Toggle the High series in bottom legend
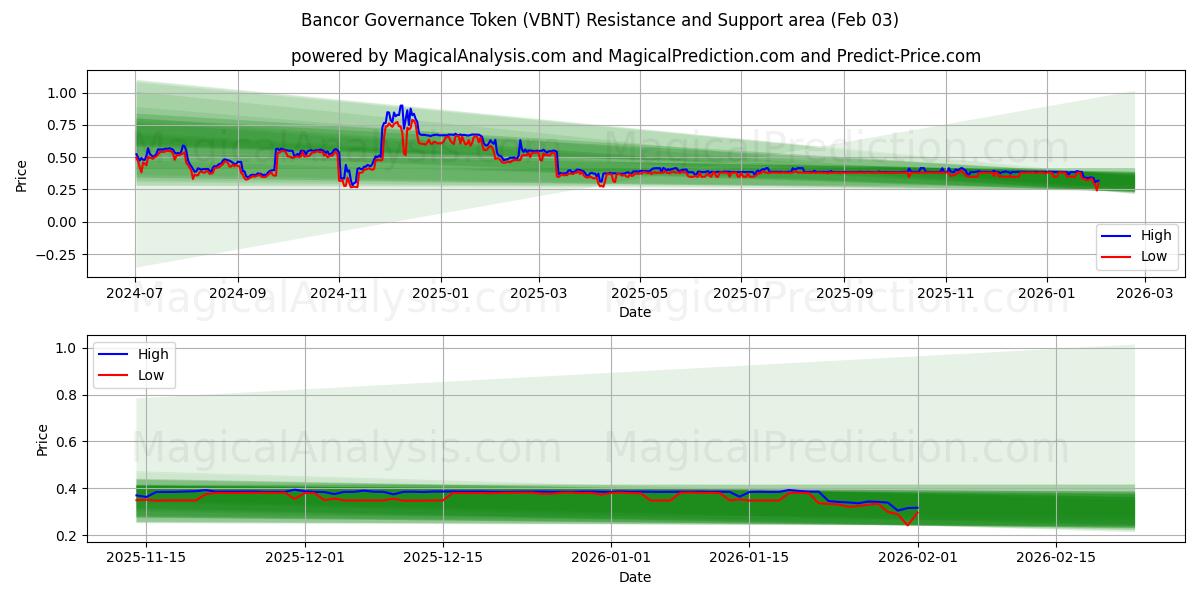The image size is (1200, 600). point(150,353)
